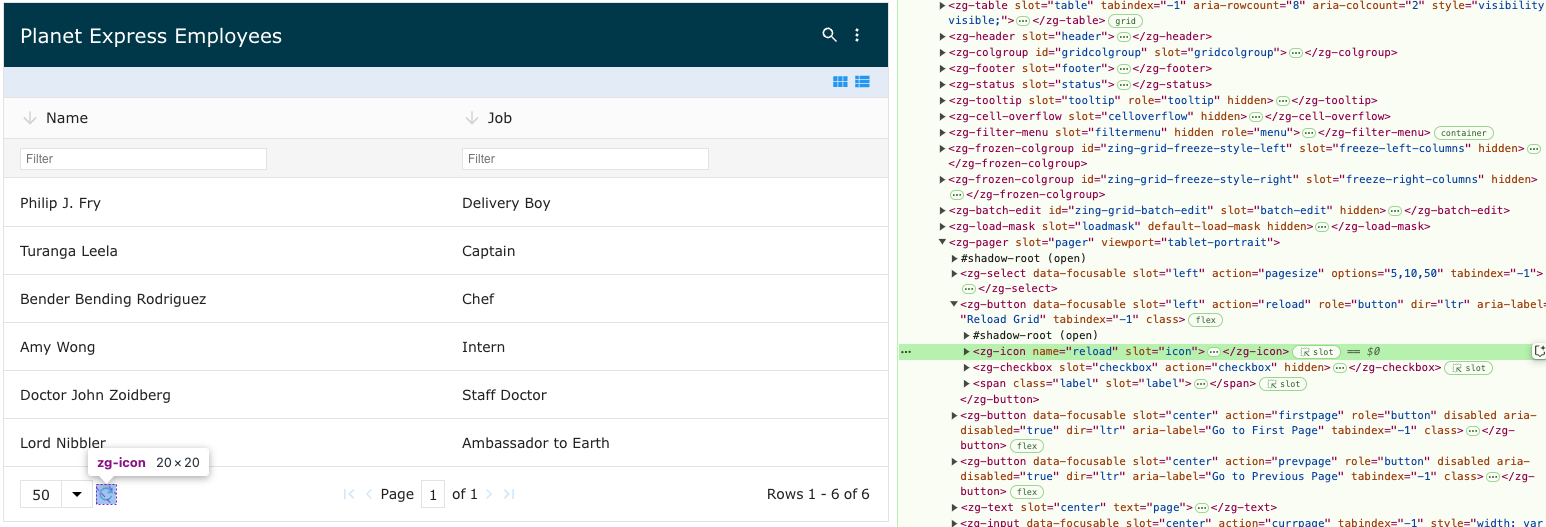
Task: Expand the zg-cell-overflow node
Action: [x=942, y=116]
